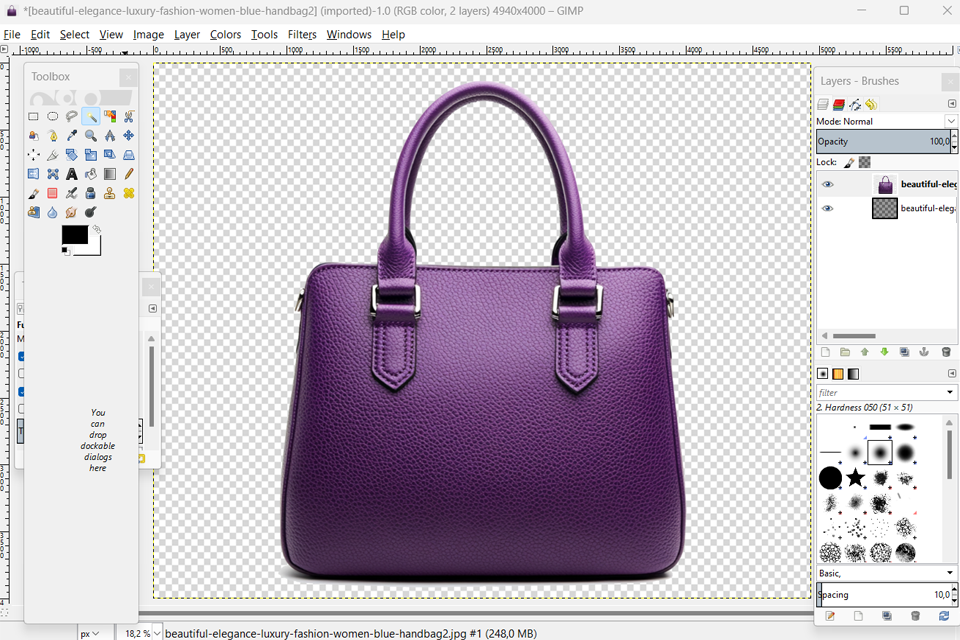This screenshot has width=960, height=640.
Task: Select the Ink tool
Action: [91, 194]
